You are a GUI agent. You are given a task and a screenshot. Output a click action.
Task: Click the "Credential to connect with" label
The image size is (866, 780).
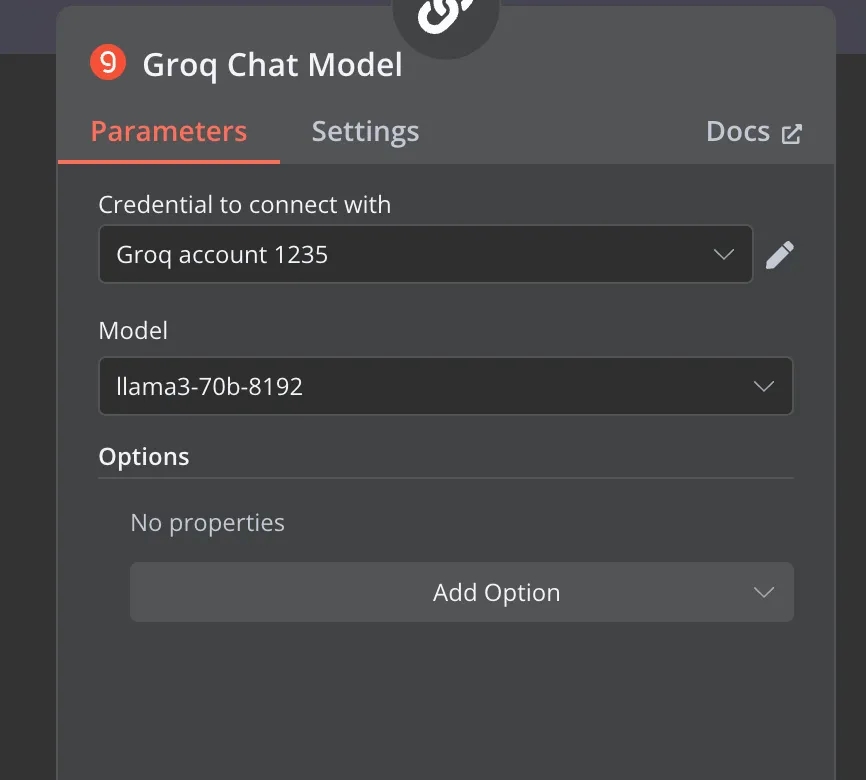[x=245, y=205]
